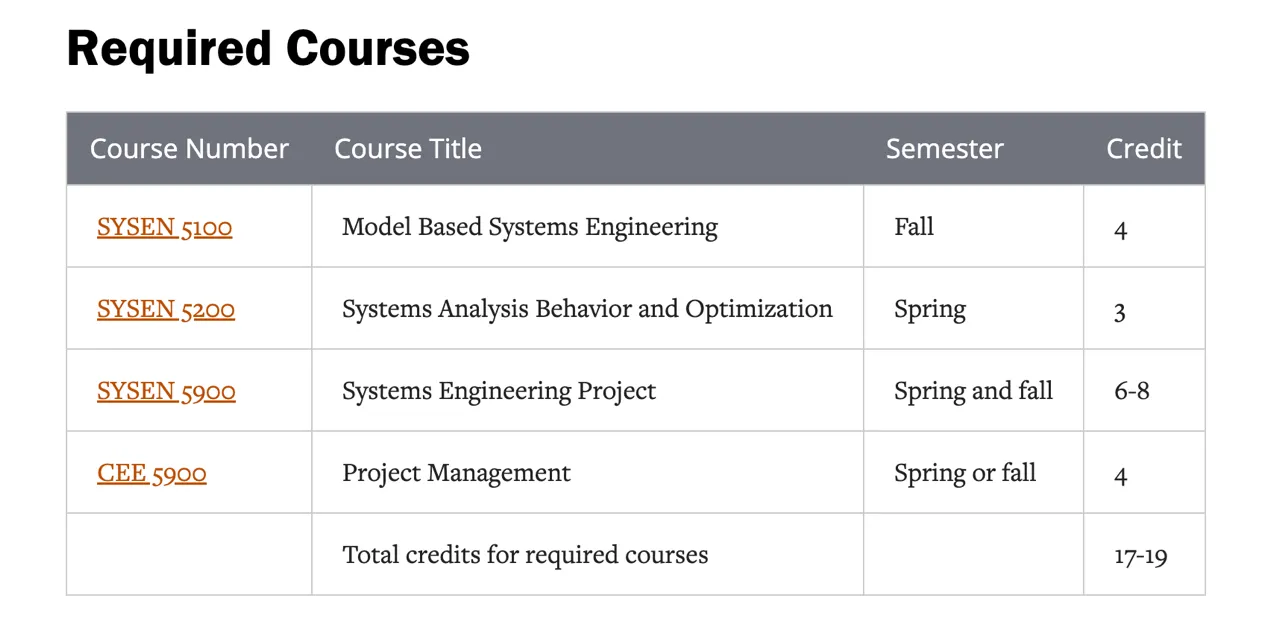This screenshot has width=1271, height=628.
Task: Open the SYSEN 5200 course link
Action: (x=166, y=310)
